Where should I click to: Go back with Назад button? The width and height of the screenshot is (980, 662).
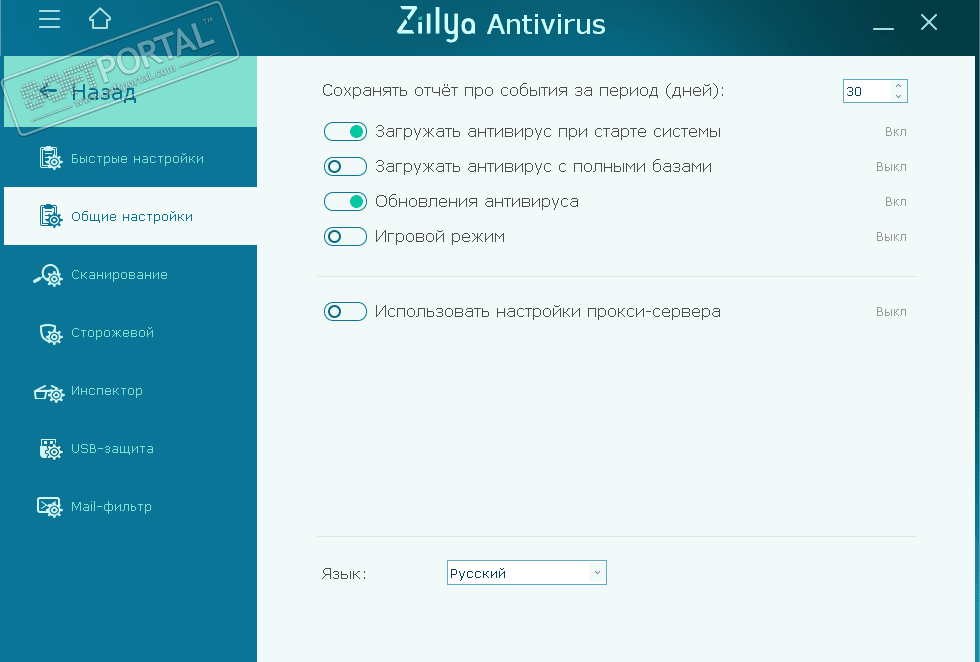(x=130, y=92)
